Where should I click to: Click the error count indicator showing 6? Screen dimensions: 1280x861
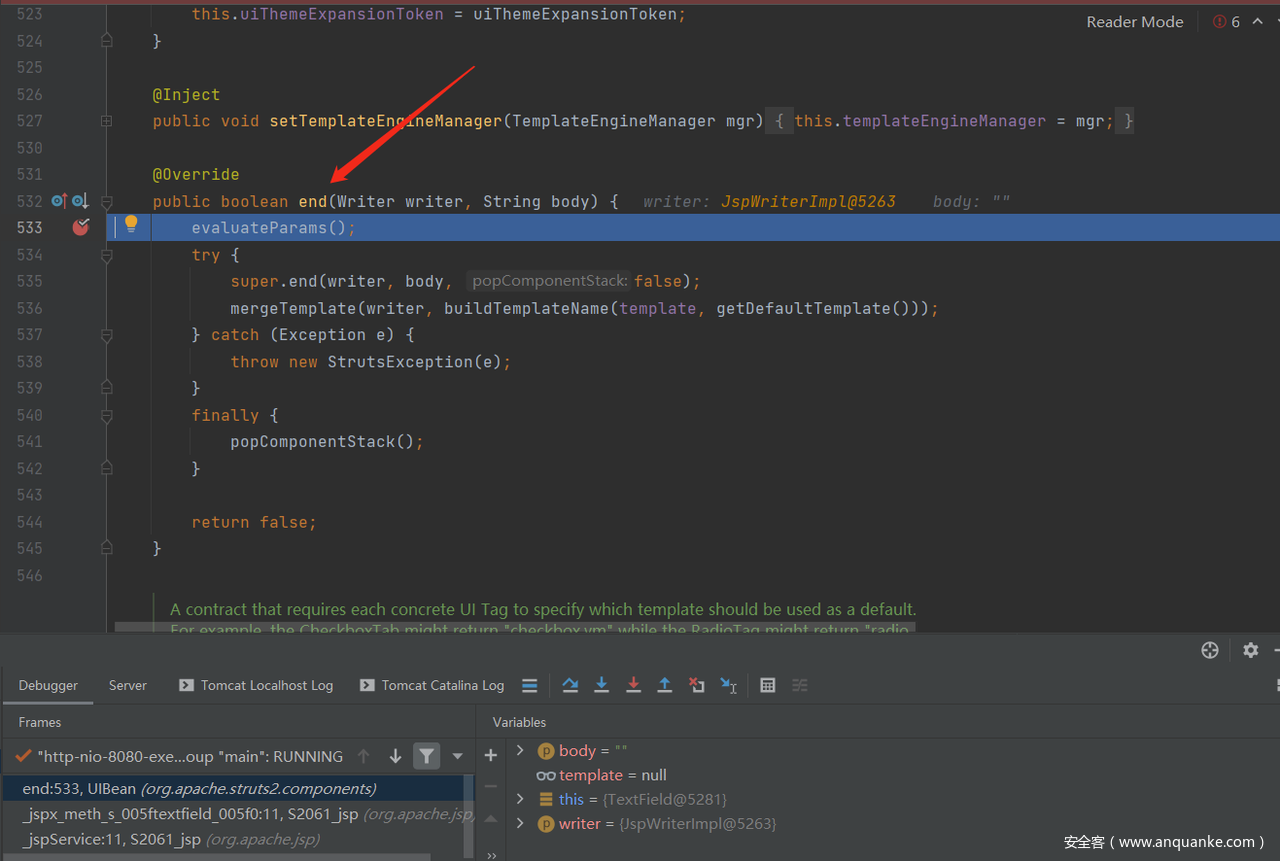coord(1226,22)
